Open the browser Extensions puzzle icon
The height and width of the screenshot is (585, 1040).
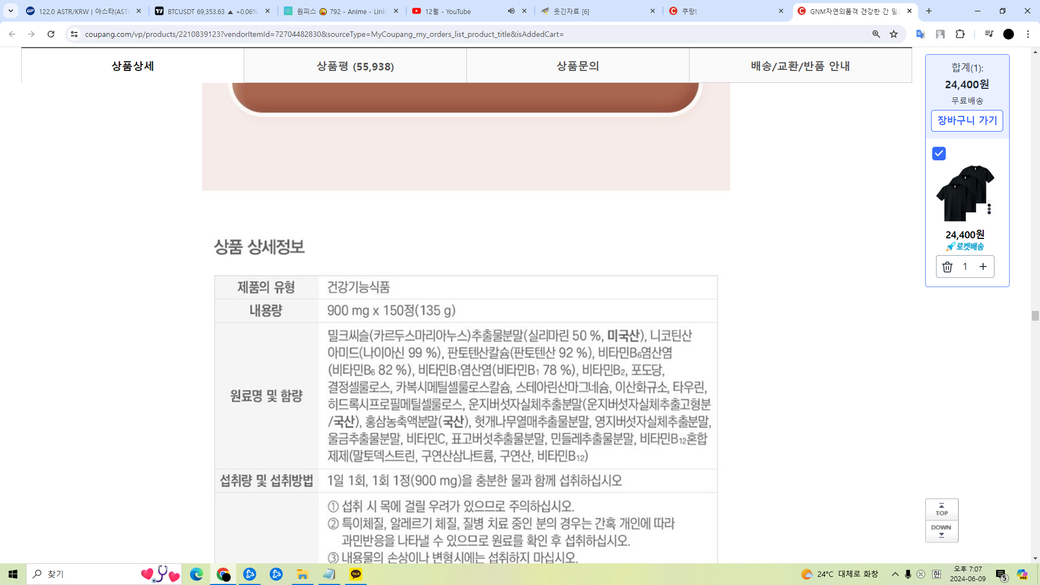tap(960, 34)
